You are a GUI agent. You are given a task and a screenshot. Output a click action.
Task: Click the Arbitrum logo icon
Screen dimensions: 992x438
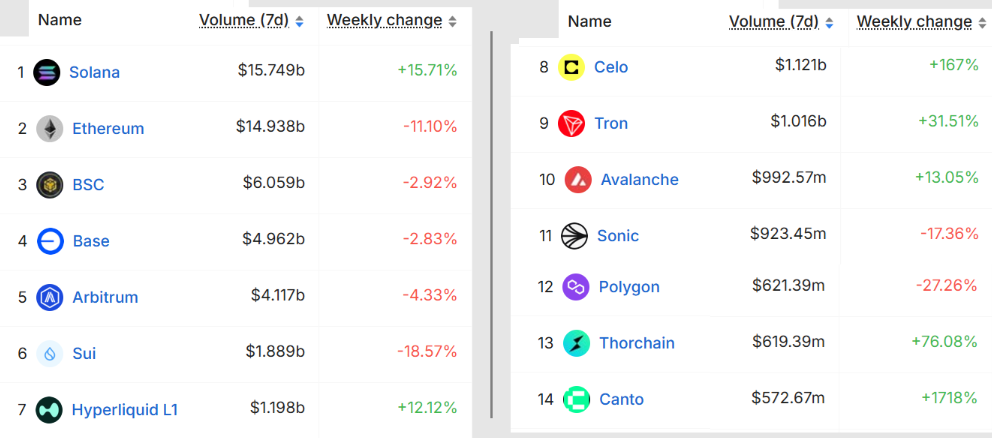coord(49,297)
